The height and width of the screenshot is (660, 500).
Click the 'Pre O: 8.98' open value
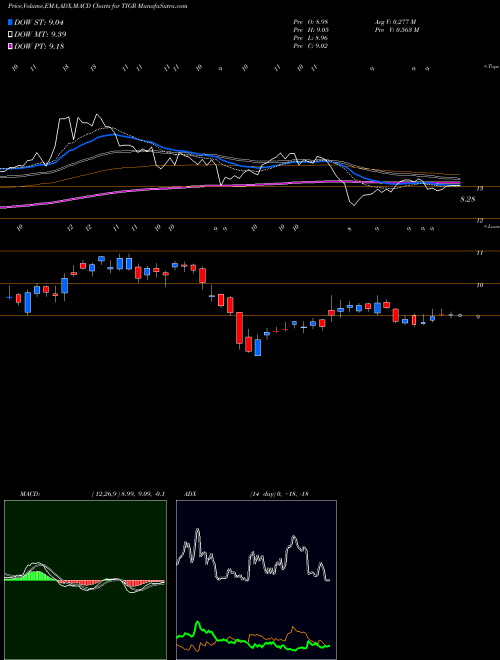pyautogui.click(x=310, y=22)
